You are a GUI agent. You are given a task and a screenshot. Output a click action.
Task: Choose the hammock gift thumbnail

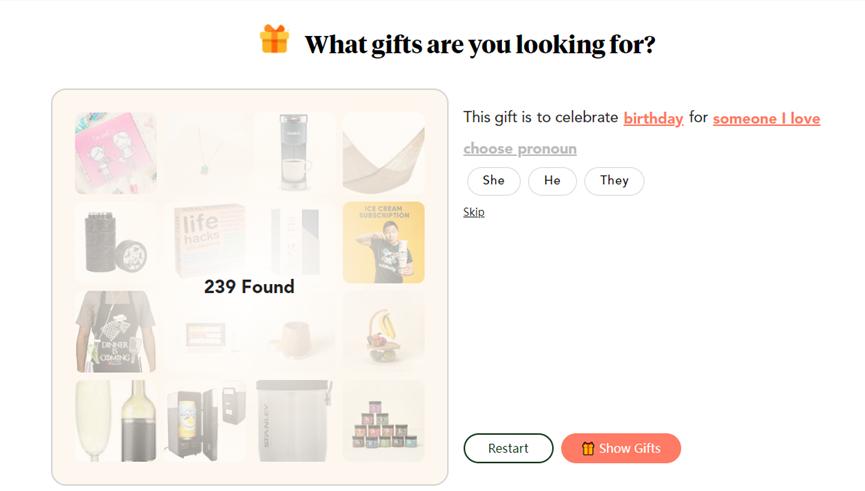coord(383,153)
